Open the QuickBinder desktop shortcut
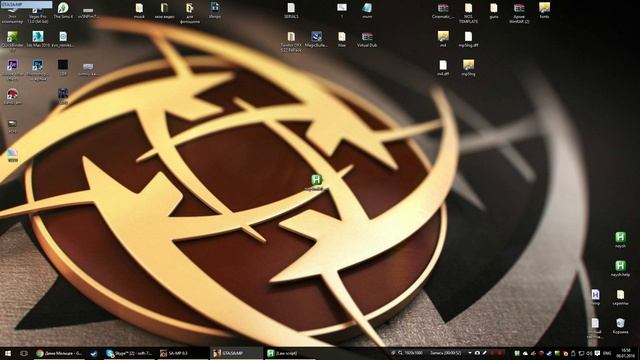 [x=12, y=41]
